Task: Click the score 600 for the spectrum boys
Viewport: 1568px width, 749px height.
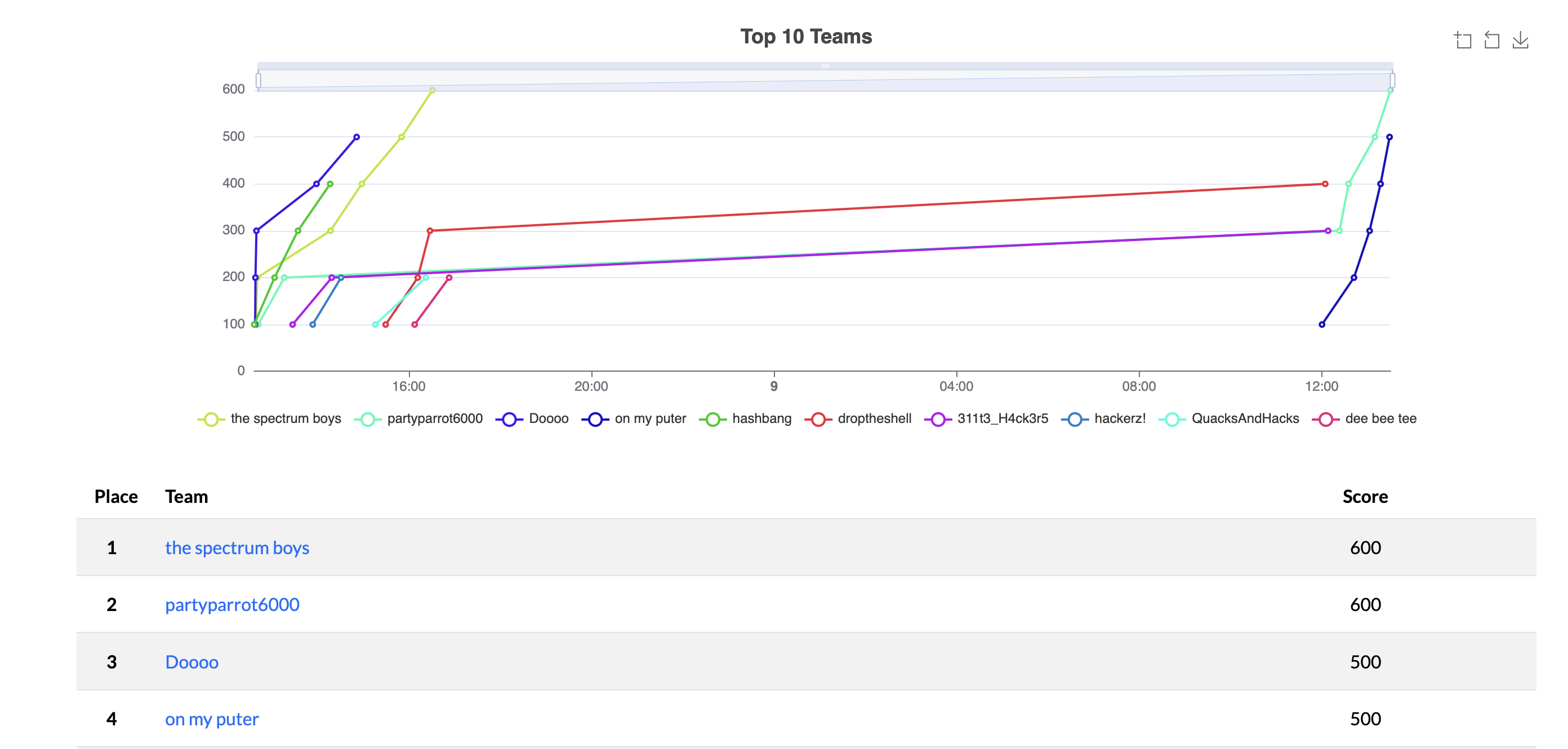Action: pos(1365,547)
